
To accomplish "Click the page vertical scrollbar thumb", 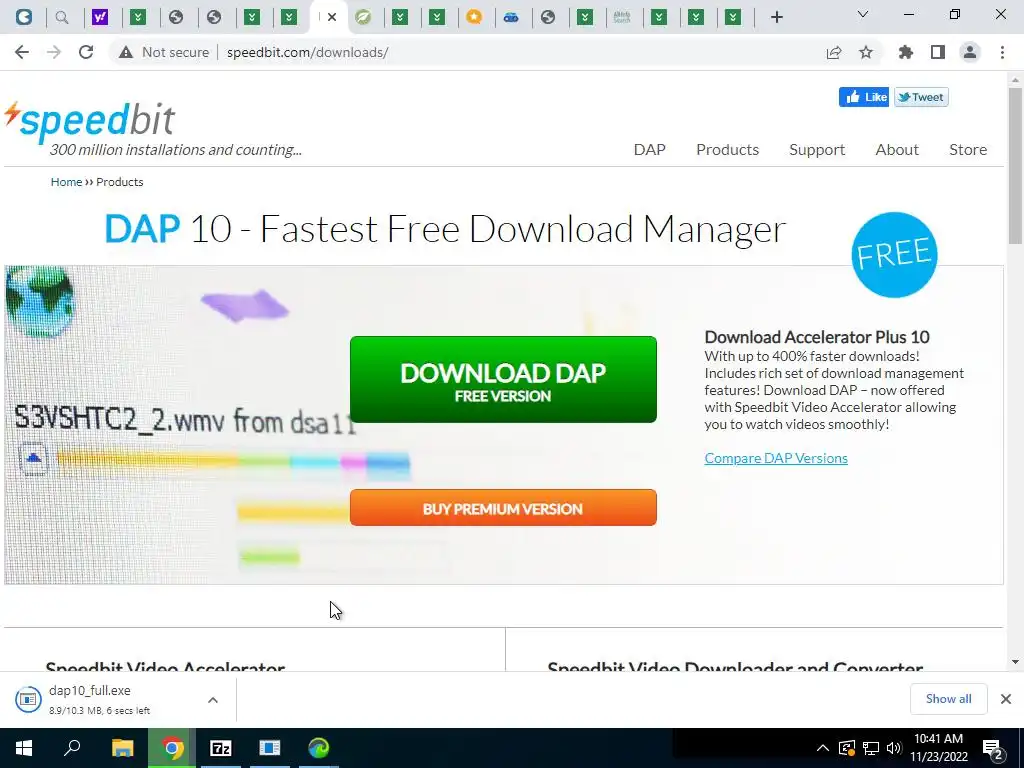I will tap(1015, 165).
